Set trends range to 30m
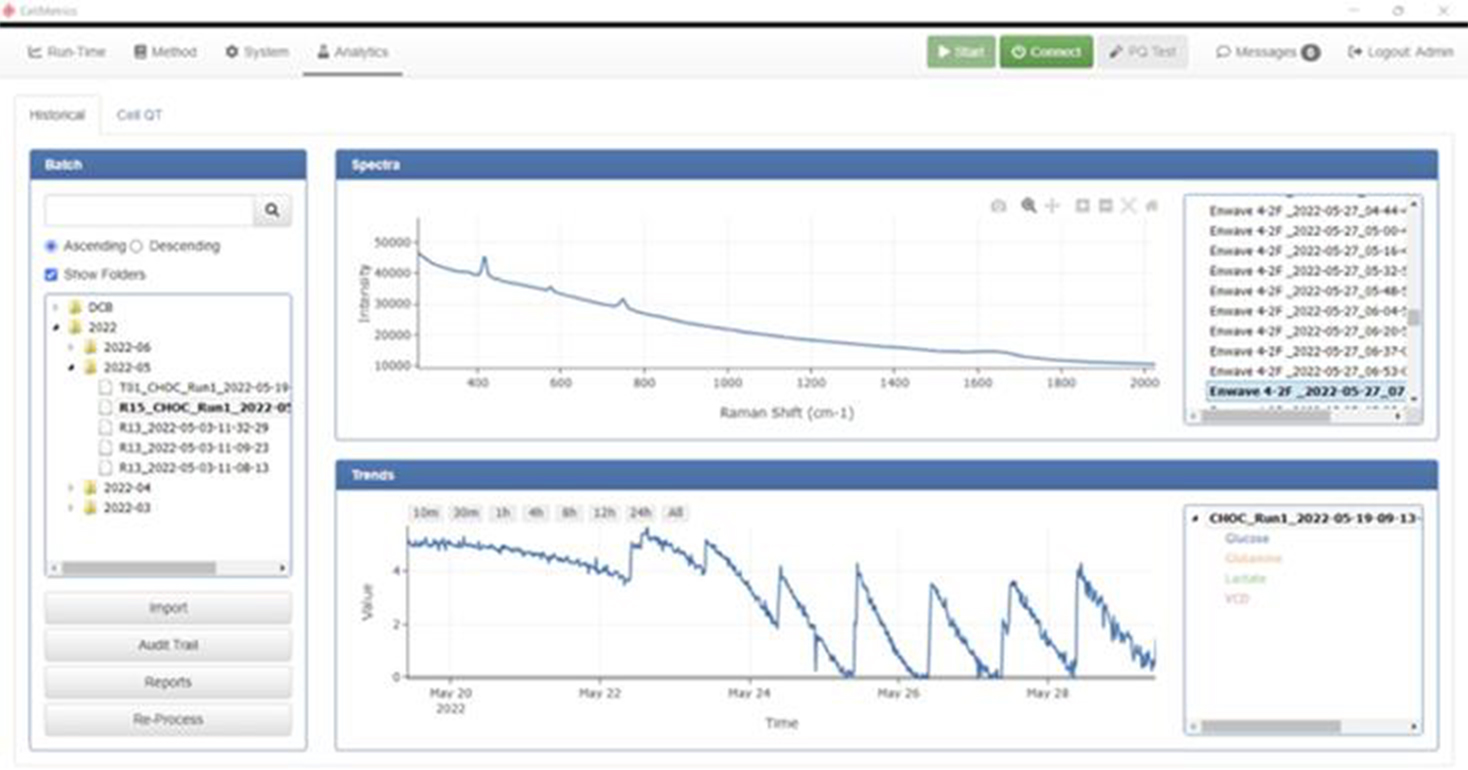Image resolution: width=1468 pixels, height=770 pixels. [465, 513]
